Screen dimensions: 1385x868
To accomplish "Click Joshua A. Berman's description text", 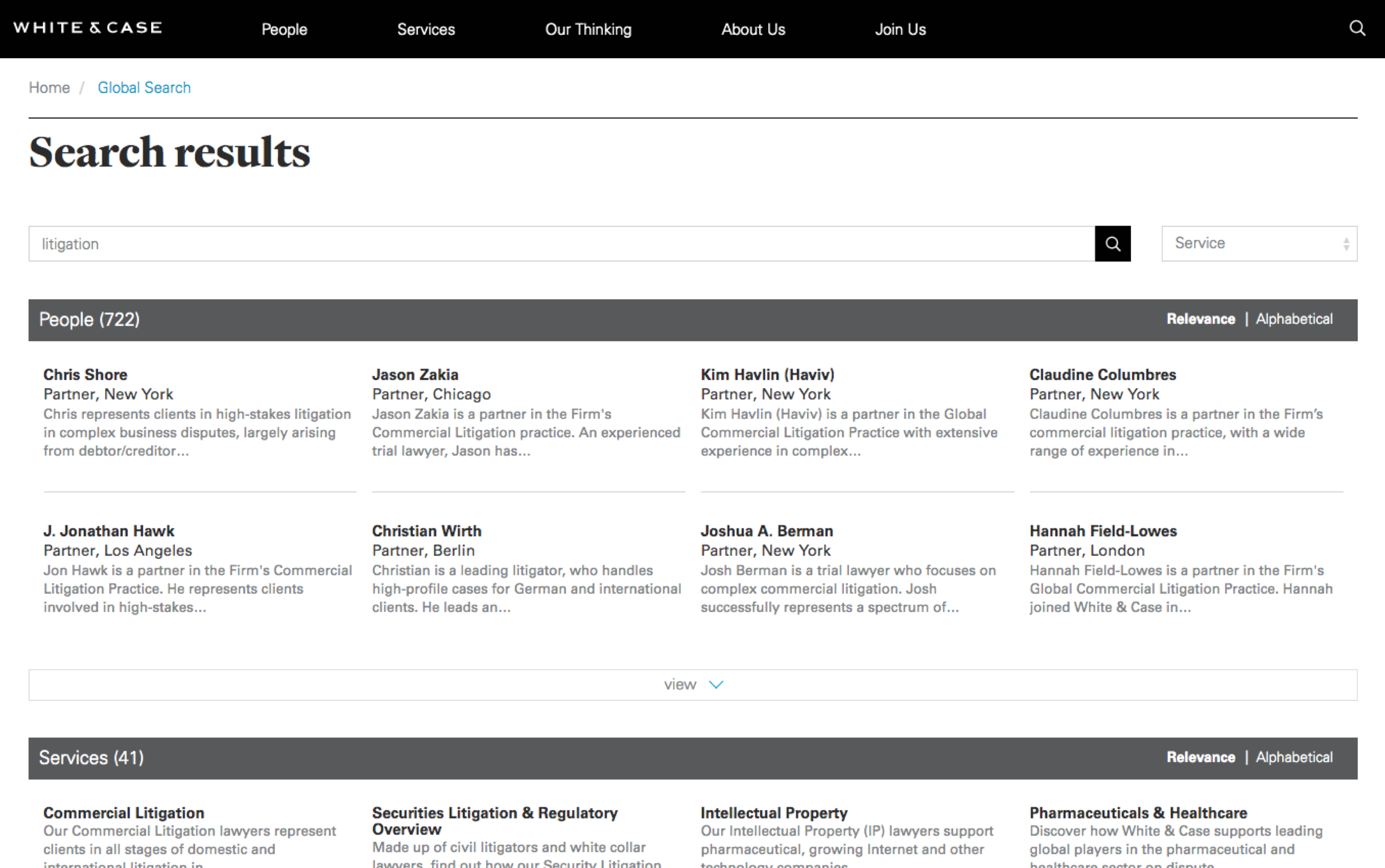I will tap(848, 589).
